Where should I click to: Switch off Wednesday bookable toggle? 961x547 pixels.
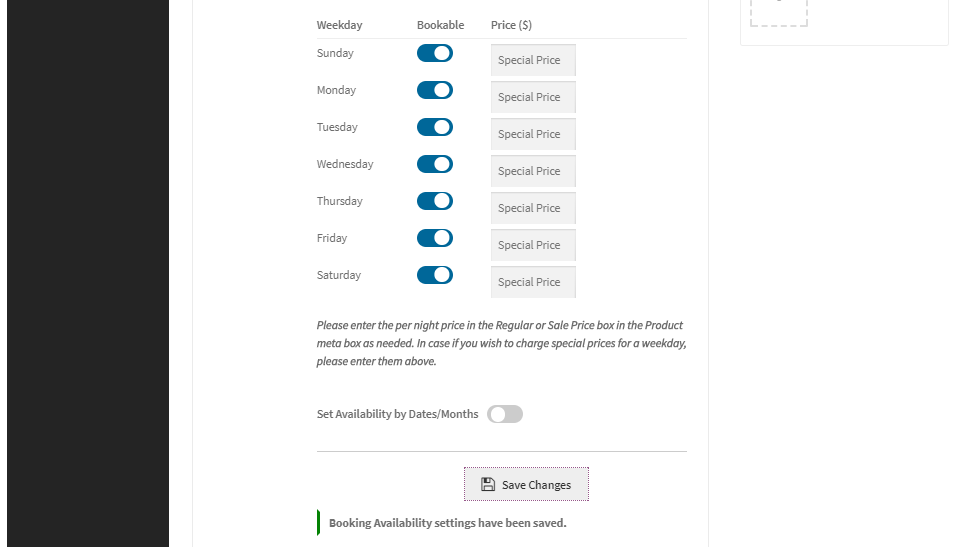(x=435, y=164)
